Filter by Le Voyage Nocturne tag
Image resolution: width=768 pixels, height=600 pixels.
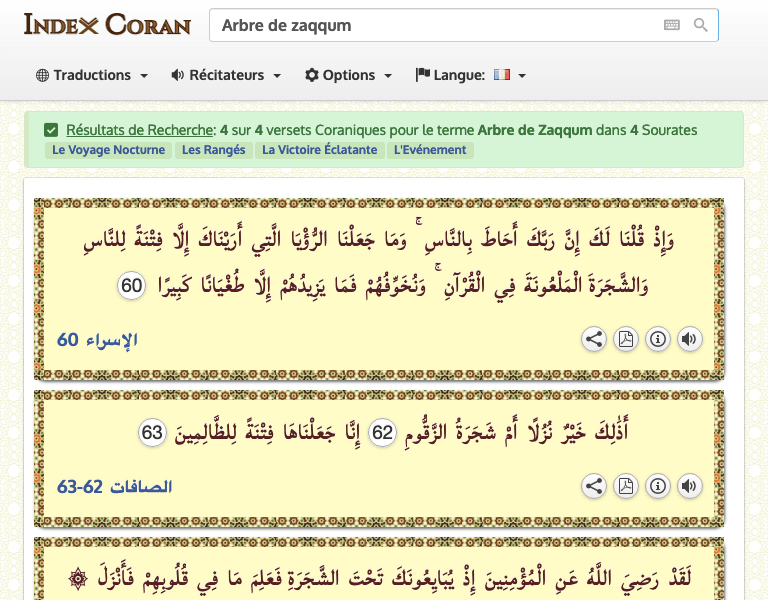(x=108, y=150)
